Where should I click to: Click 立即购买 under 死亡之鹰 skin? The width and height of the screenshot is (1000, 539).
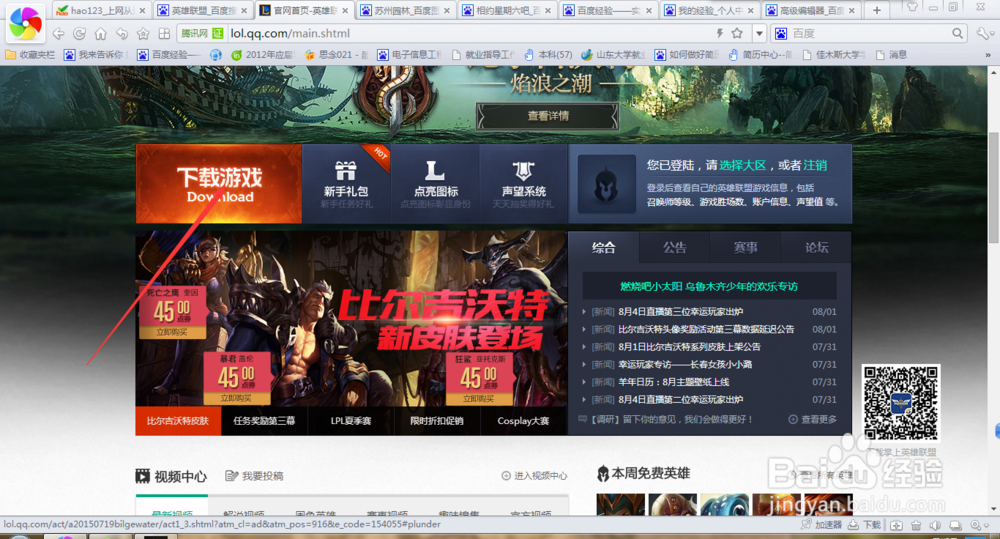(172, 332)
